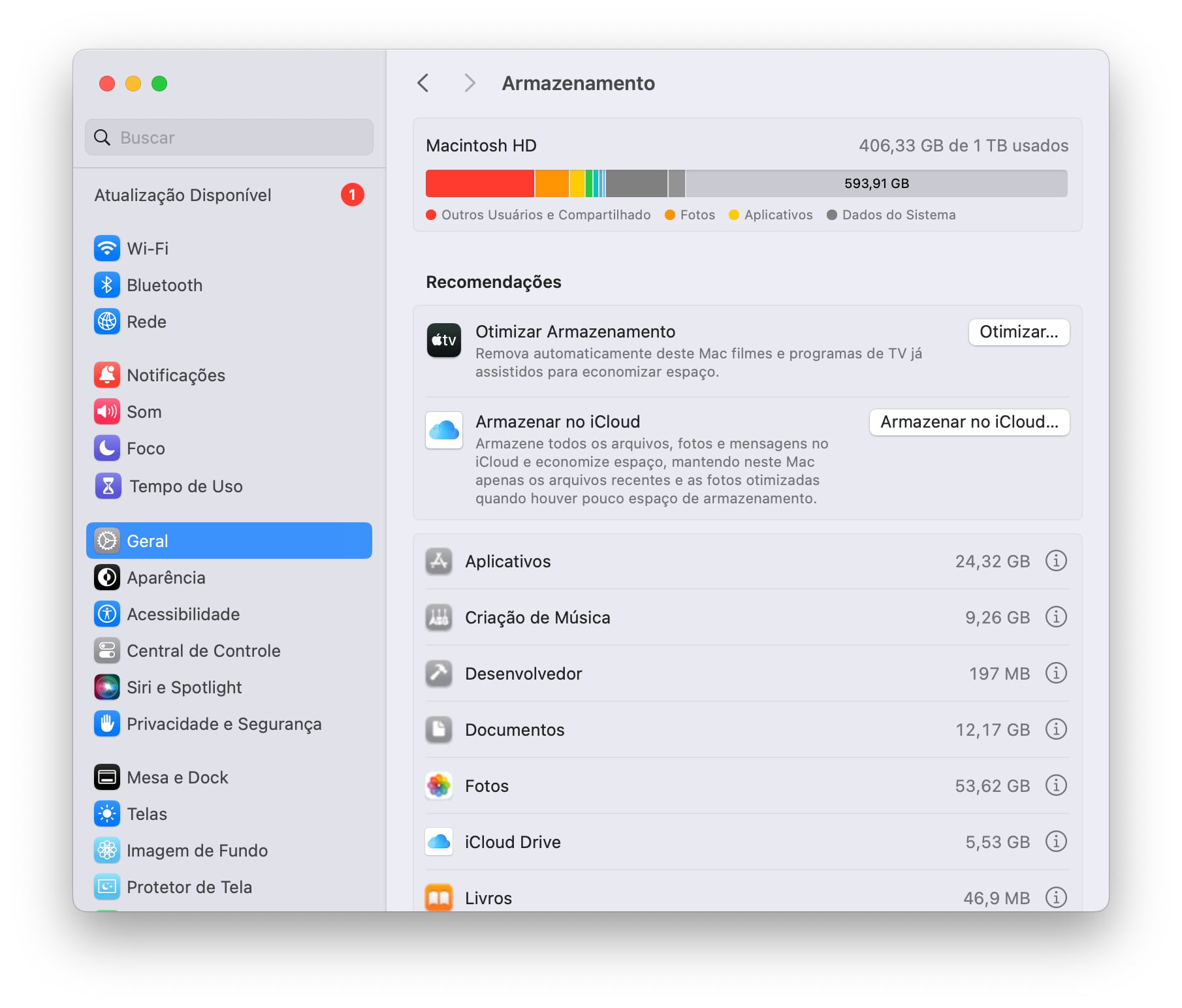The image size is (1182, 1008).
Task: Open Siri e Spotlight icon
Action: [107, 687]
